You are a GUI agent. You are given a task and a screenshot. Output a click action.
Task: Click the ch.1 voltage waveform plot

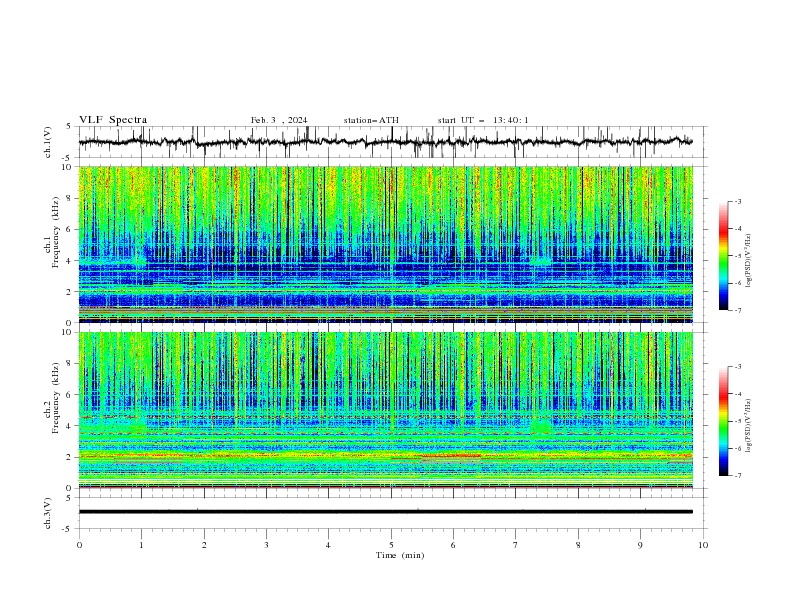(x=393, y=142)
